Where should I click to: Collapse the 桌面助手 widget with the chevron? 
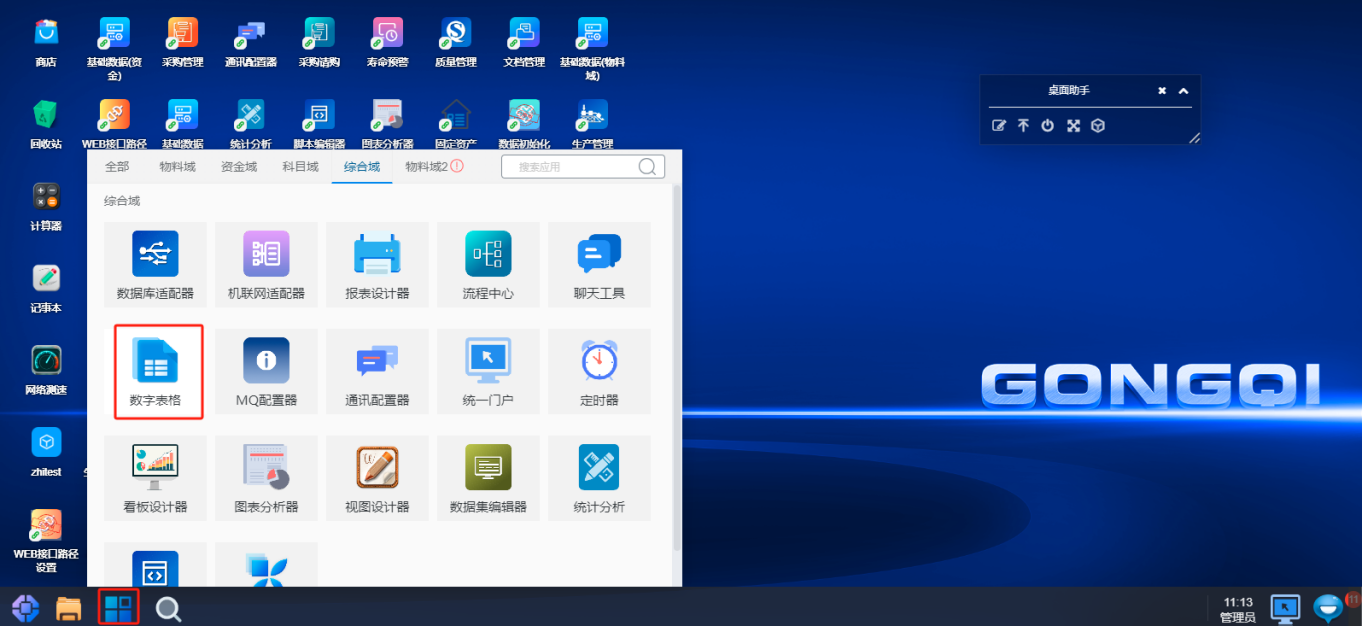tap(1183, 91)
